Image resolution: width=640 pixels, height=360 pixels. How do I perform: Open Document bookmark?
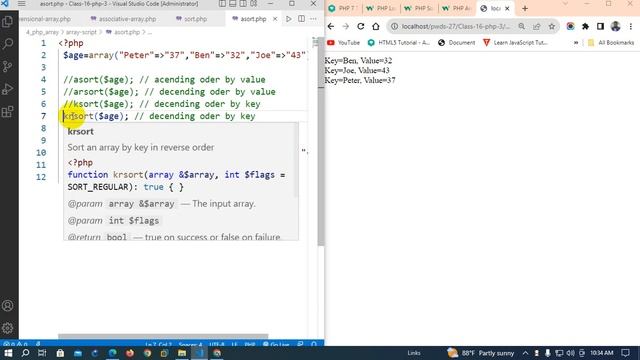tap(456, 42)
